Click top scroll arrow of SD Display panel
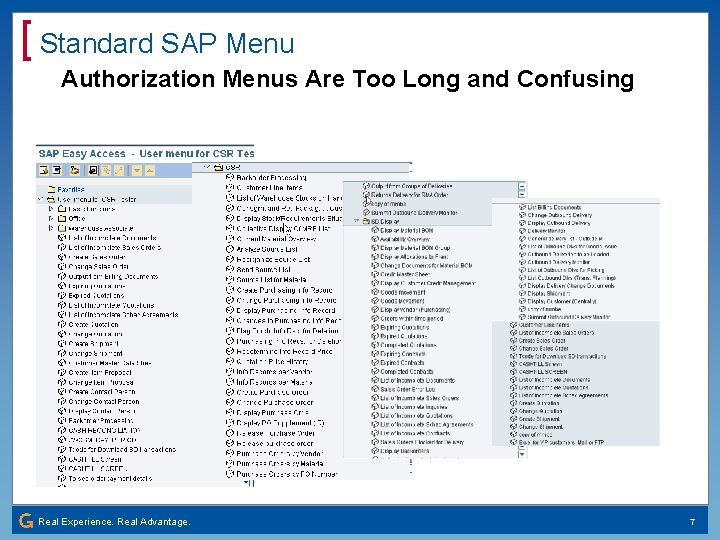 tap(522, 187)
